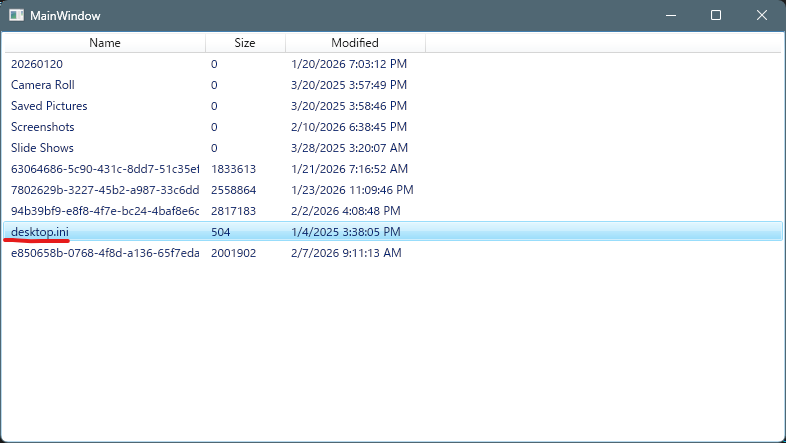Select the file starting with 7802629b-3227
The width and height of the screenshot is (786, 443).
click(x=104, y=190)
